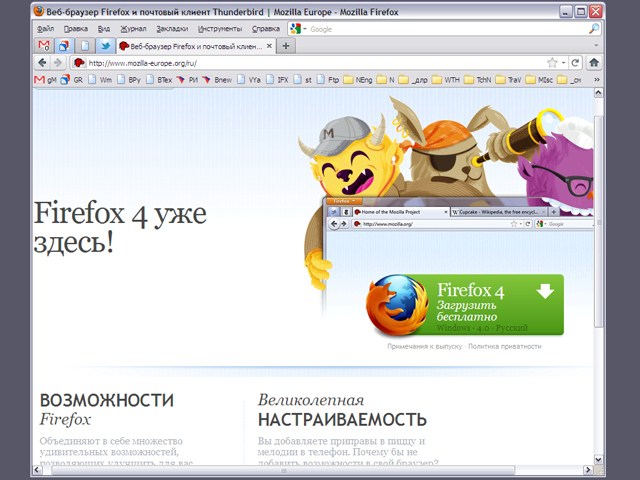Open the Bnew bookmark
The width and height of the screenshot is (640, 480).
218,80
